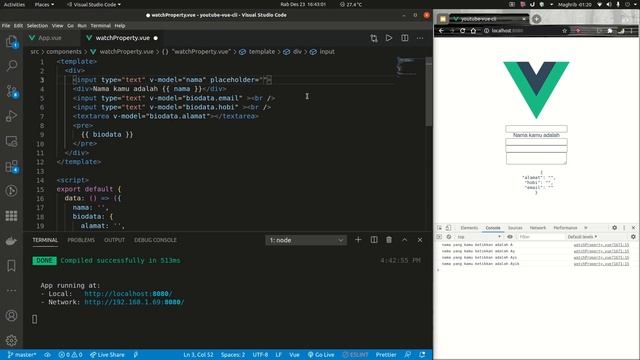Toggle Go Live server in status bar
The image size is (640, 360).
click(321, 355)
